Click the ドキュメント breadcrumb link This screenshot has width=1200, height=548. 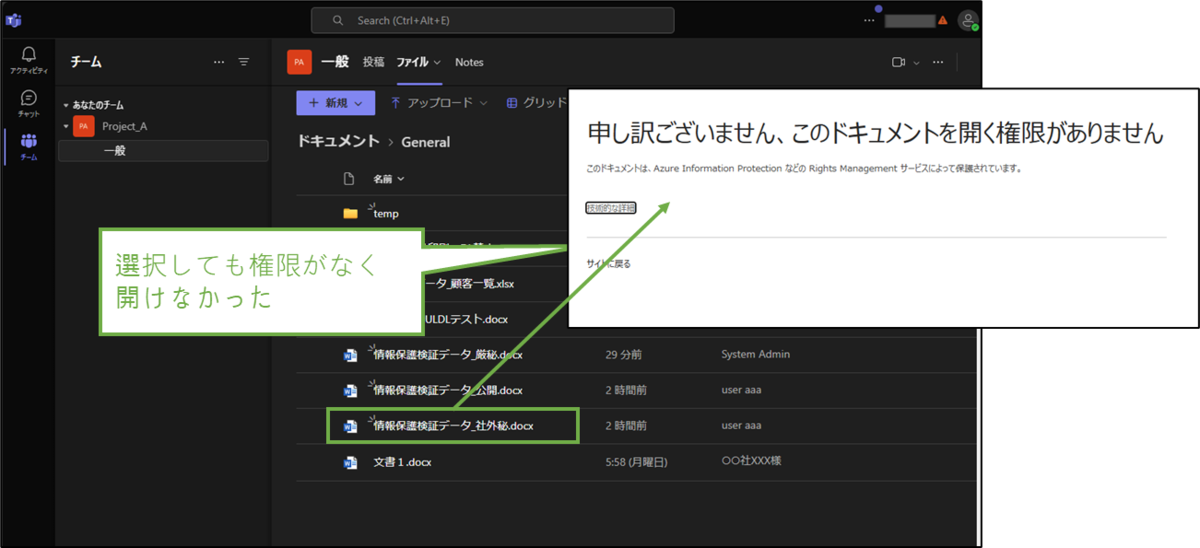tap(338, 142)
